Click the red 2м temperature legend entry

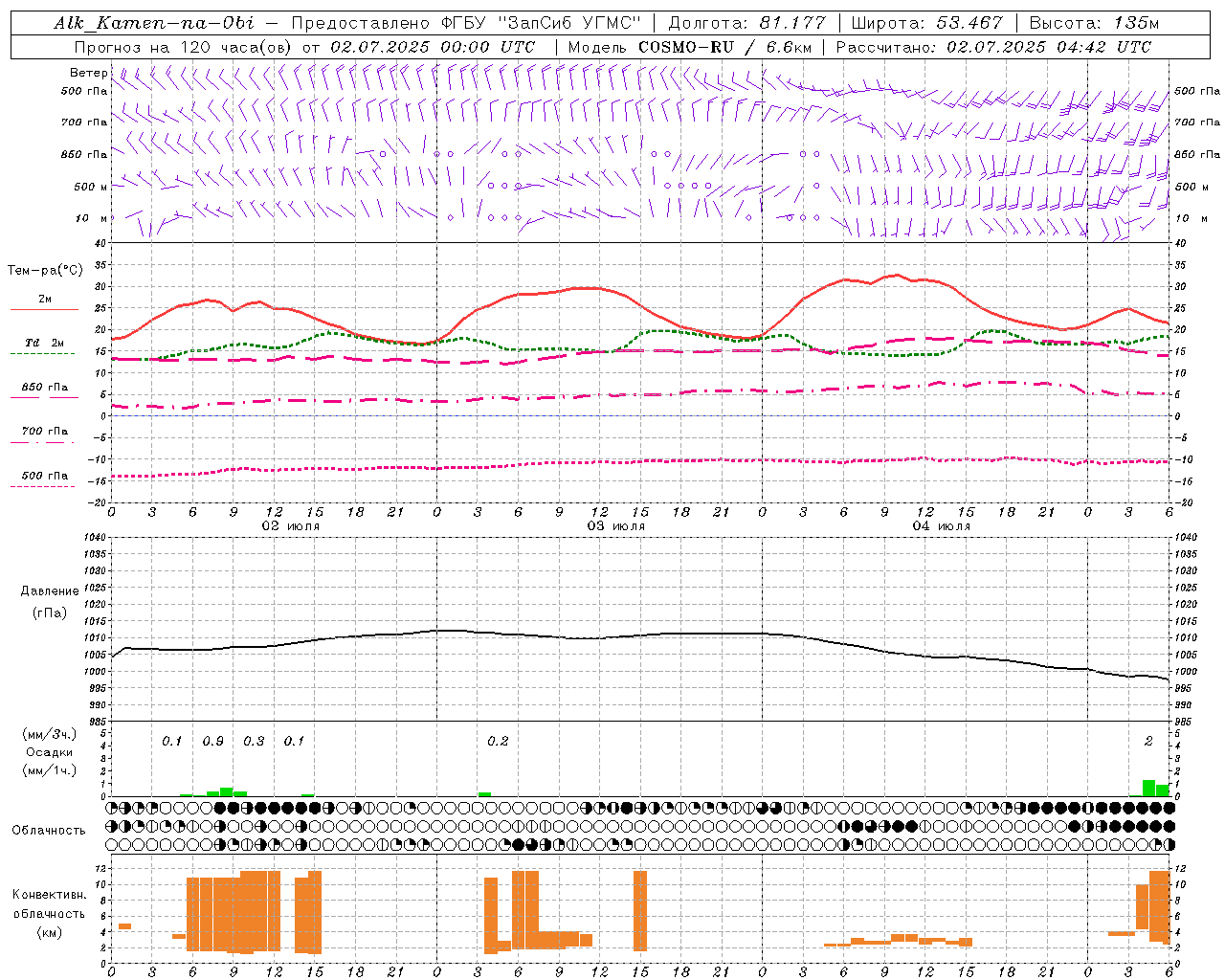tap(44, 303)
